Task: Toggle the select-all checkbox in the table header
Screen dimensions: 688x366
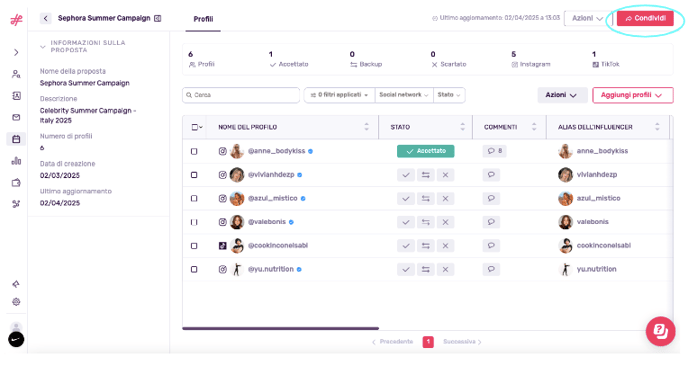Action: coord(195,127)
